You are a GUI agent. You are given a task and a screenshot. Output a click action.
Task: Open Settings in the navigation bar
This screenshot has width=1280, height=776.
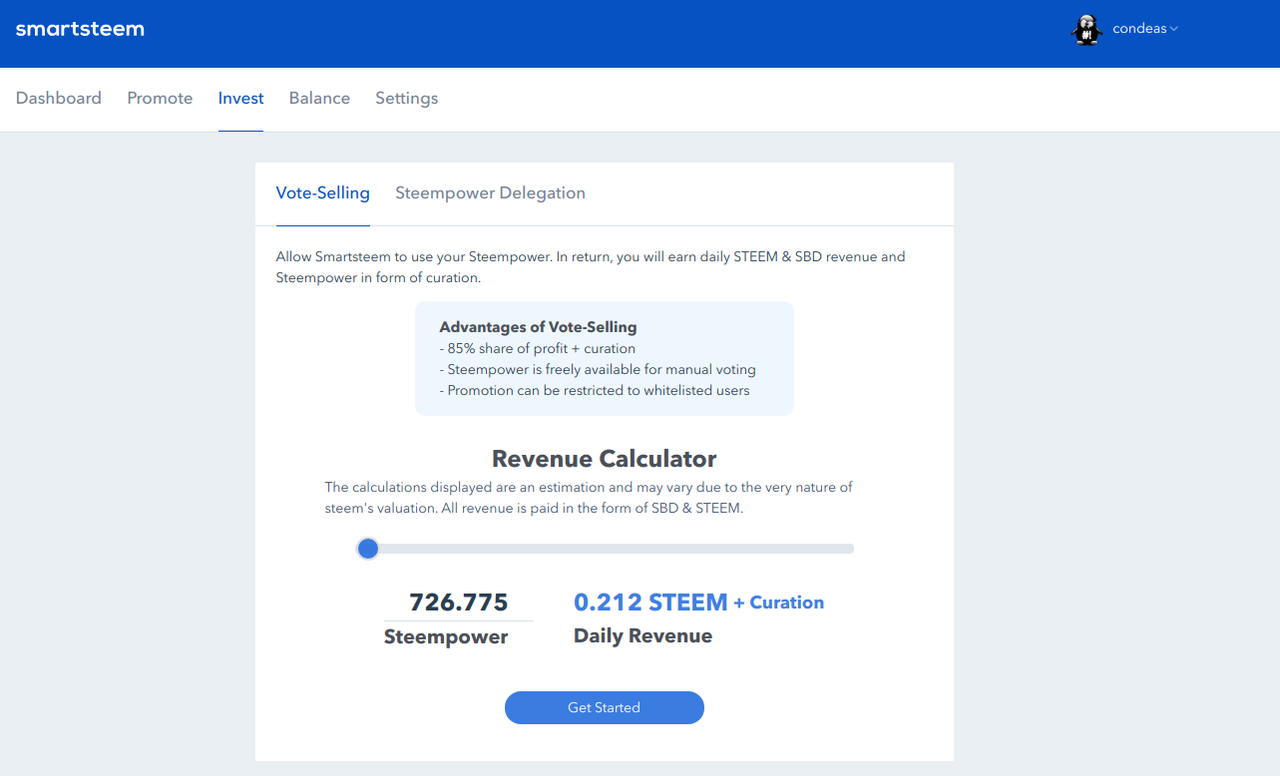pyautogui.click(x=407, y=98)
